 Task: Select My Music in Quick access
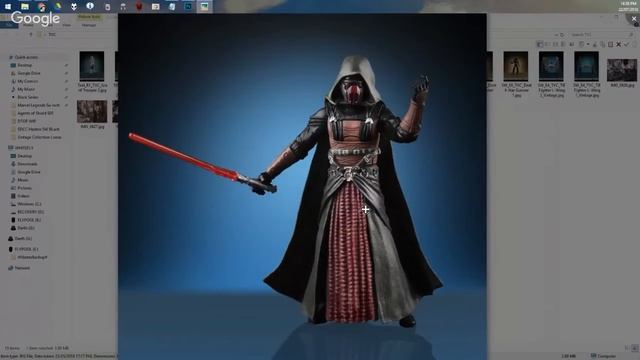[26, 89]
